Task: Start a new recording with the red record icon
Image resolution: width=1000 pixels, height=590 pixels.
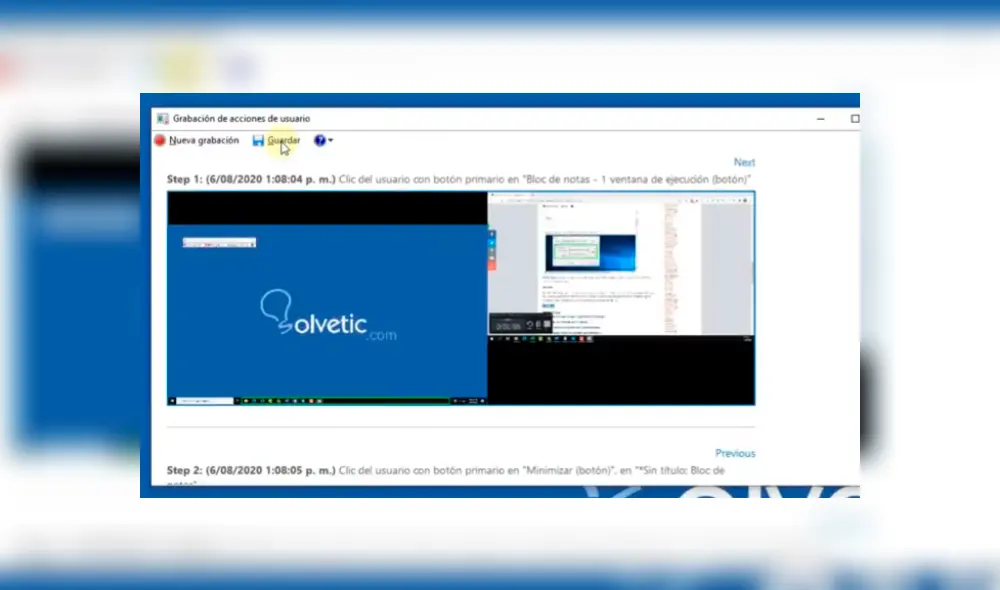Action: [159, 139]
